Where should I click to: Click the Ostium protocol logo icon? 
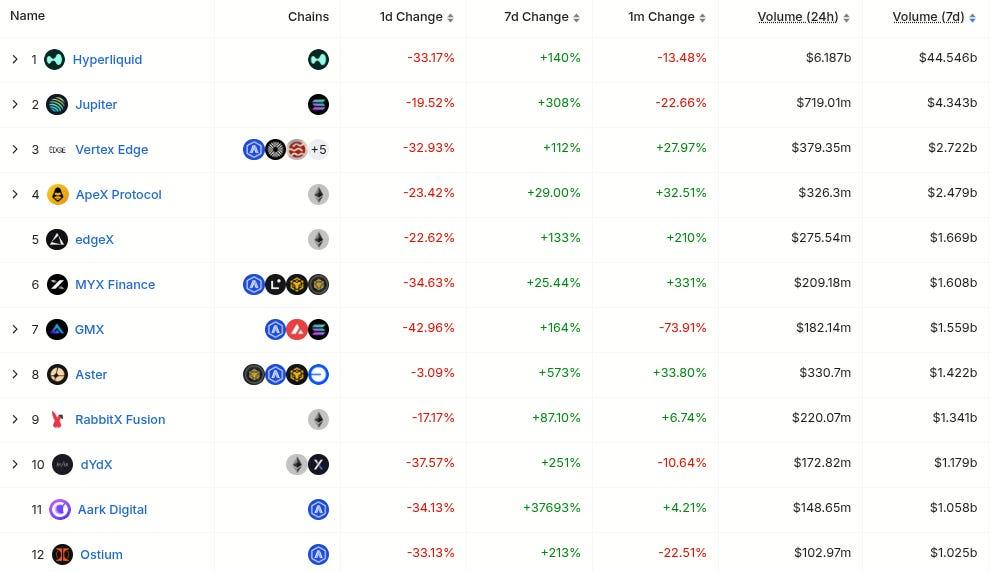coord(62,555)
